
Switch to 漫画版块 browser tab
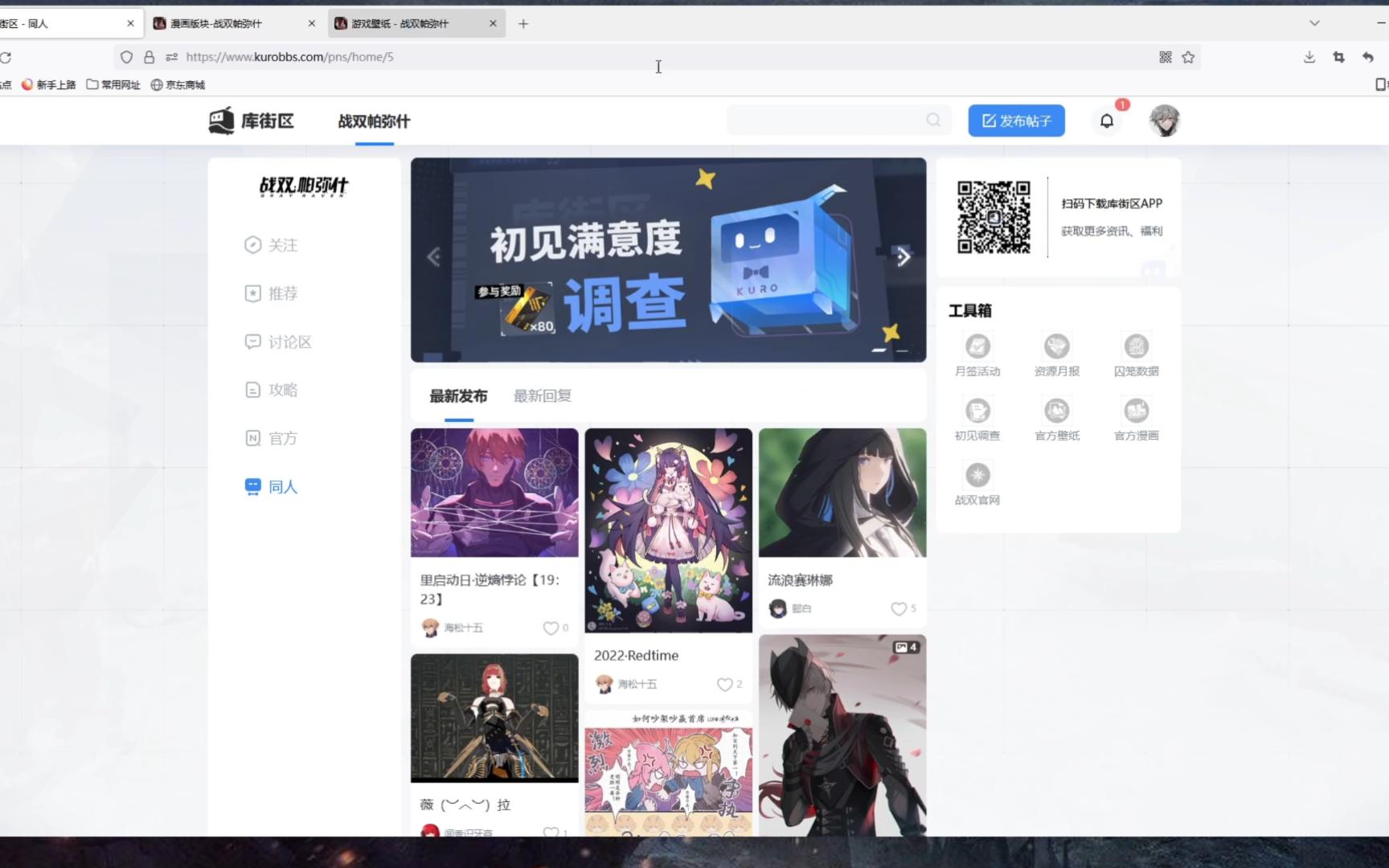(x=233, y=23)
